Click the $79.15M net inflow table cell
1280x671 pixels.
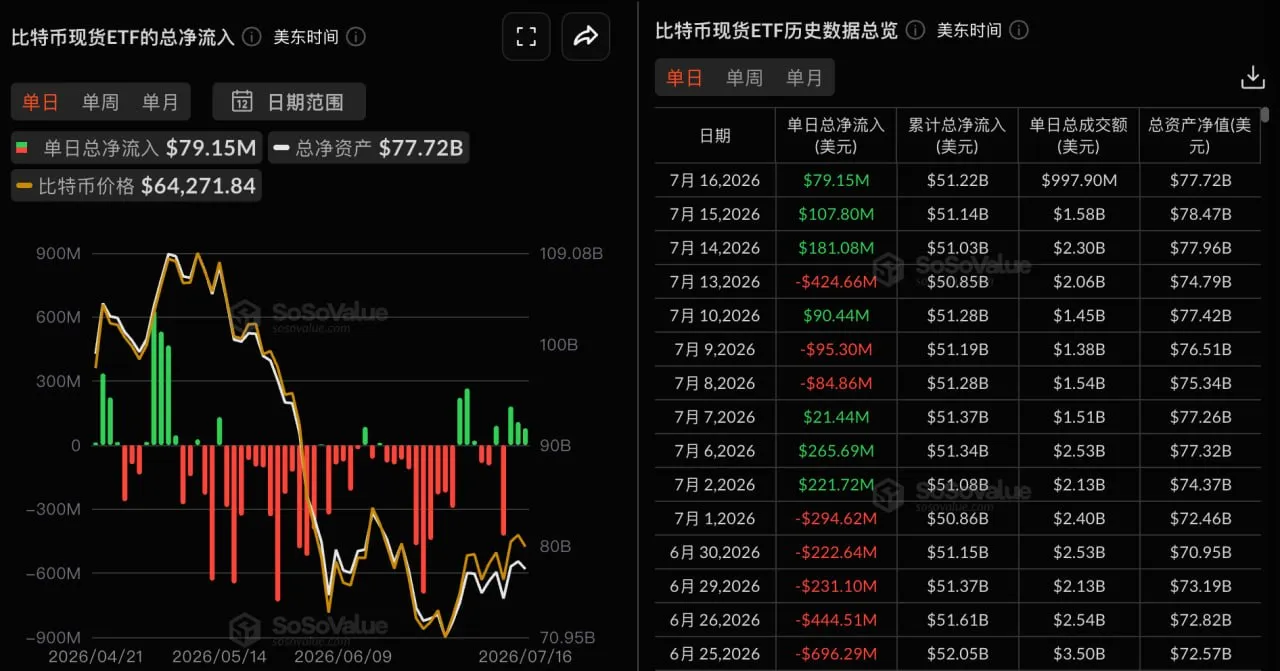pyautogui.click(x=836, y=180)
